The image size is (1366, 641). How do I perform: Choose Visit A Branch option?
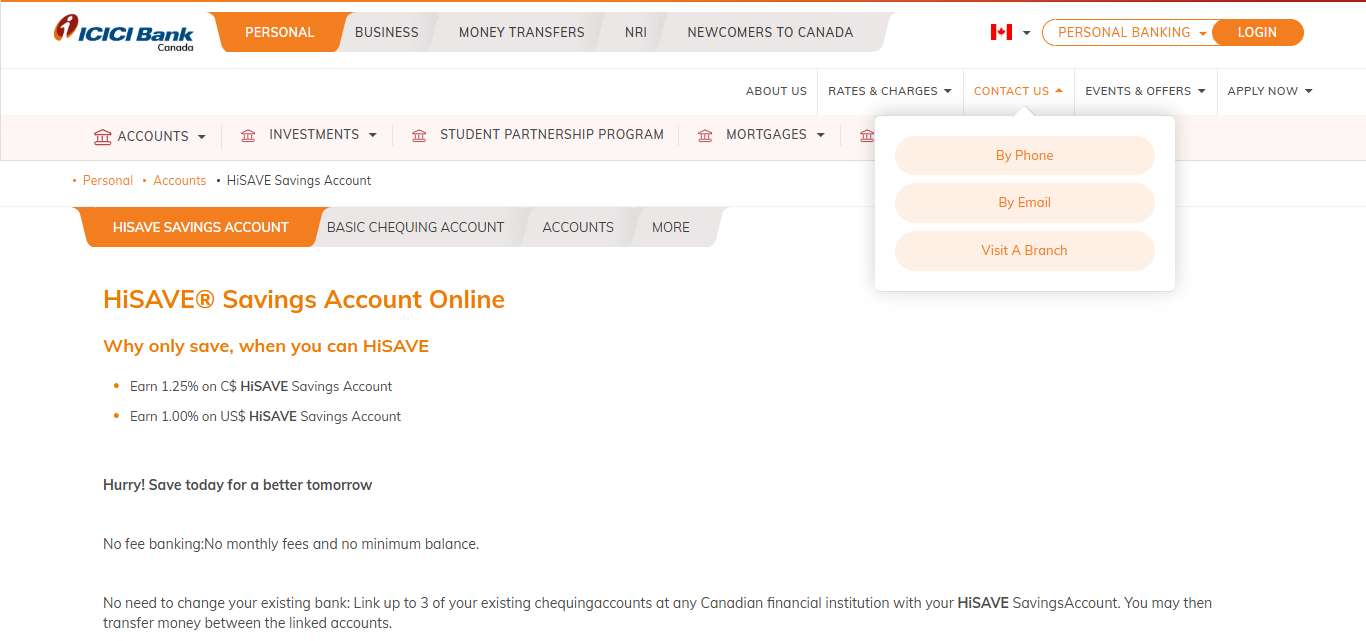coord(1024,250)
